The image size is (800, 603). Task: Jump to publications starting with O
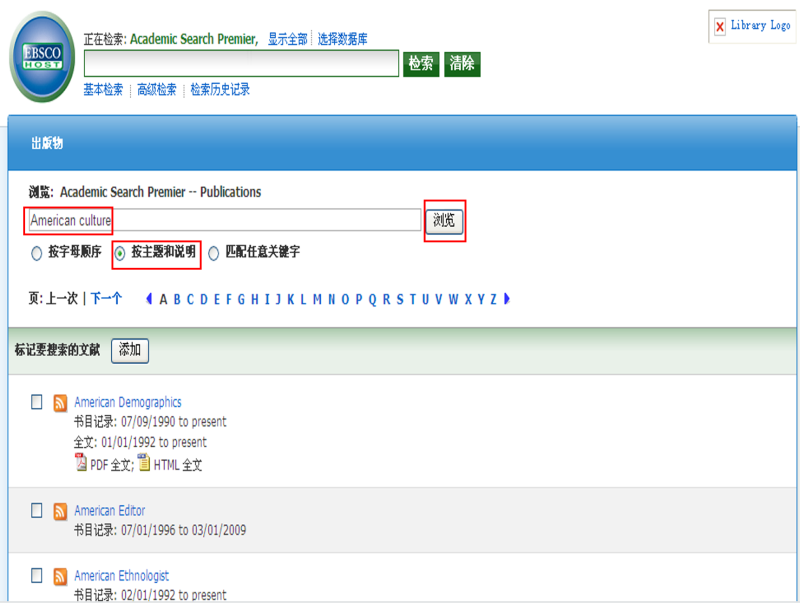coord(345,299)
